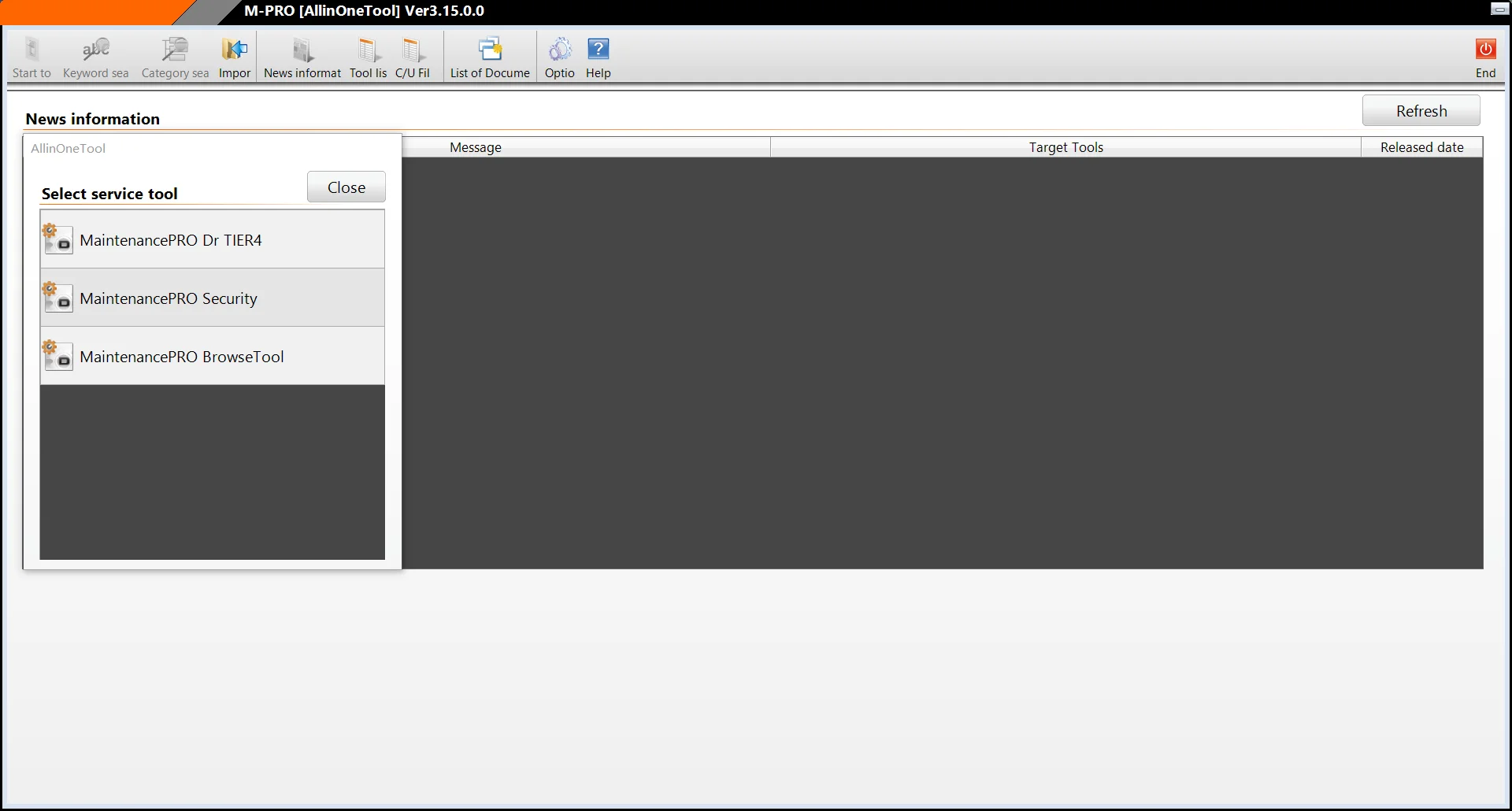Click the red End power icon

tap(1486, 49)
